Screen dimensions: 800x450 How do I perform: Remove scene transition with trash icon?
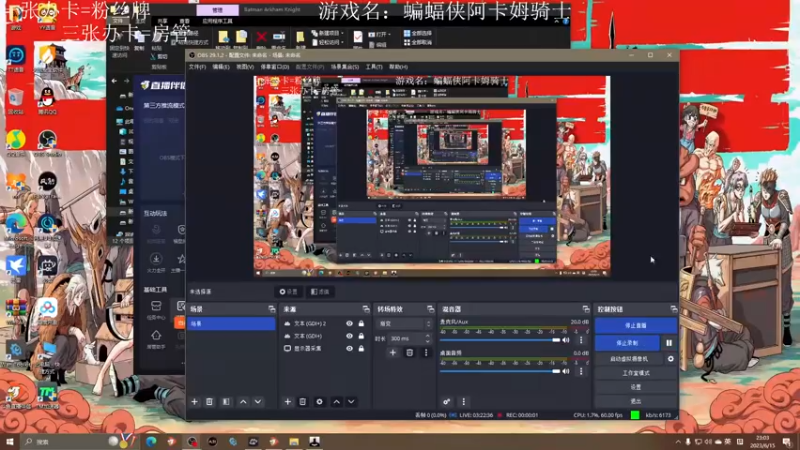pos(409,353)
